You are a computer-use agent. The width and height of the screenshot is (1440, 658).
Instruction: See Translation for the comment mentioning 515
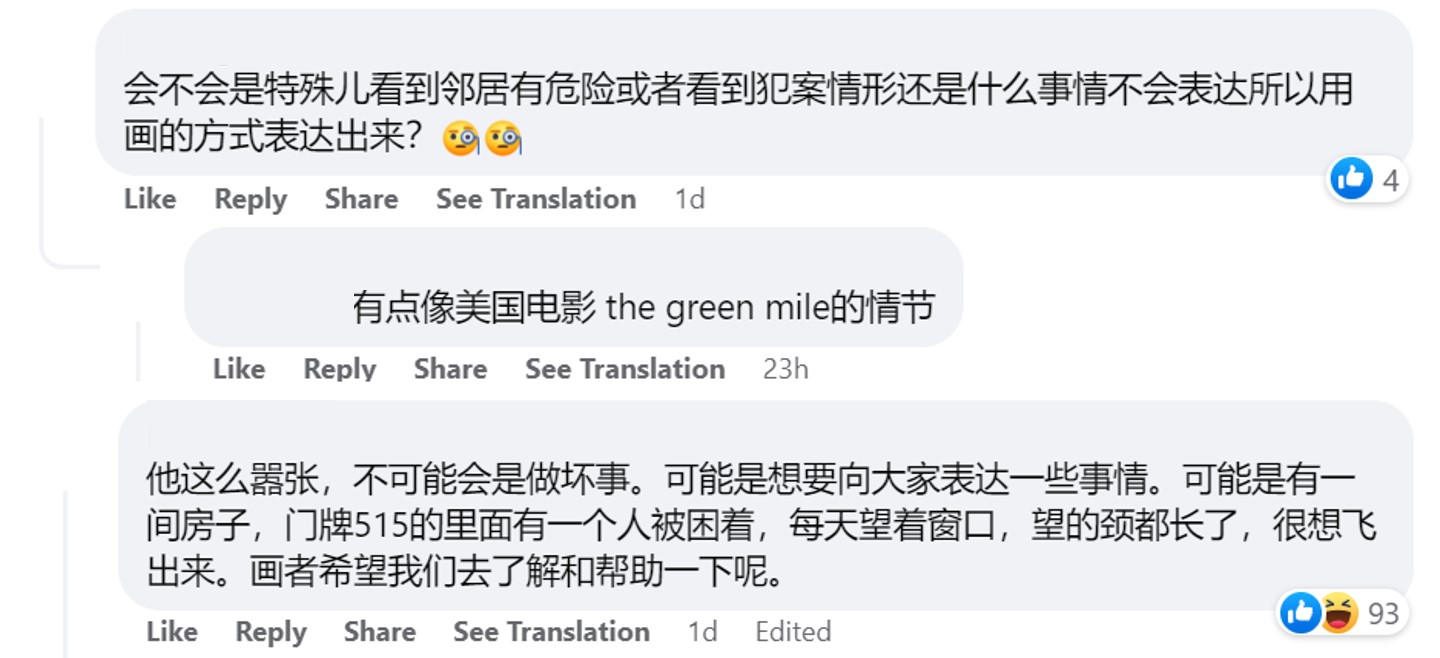[x=551, y=632]
